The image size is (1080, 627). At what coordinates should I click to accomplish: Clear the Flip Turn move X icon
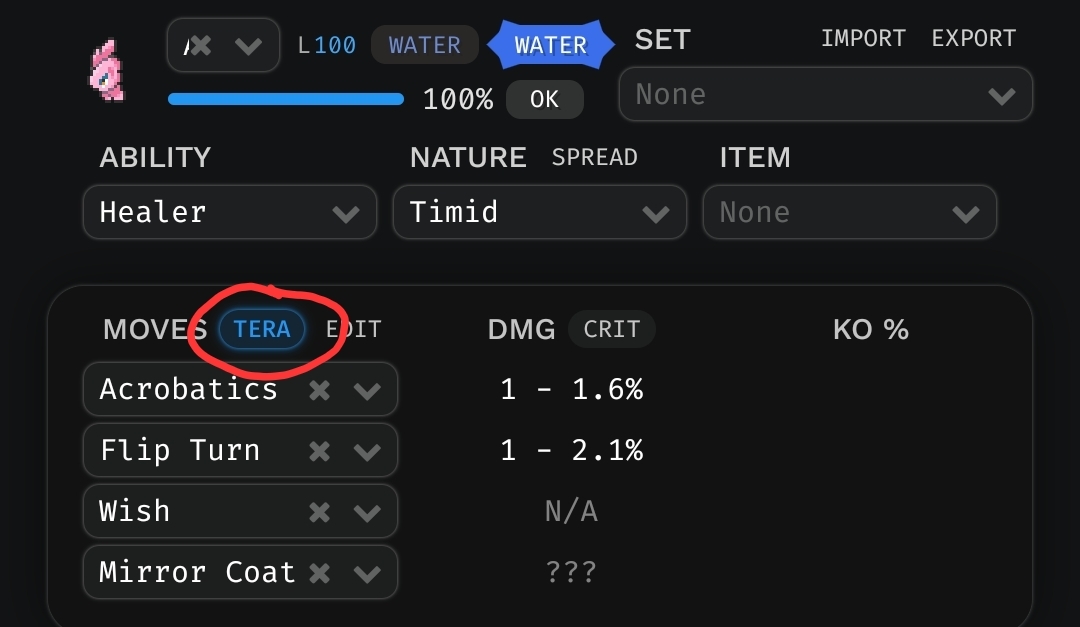[319, 451]
